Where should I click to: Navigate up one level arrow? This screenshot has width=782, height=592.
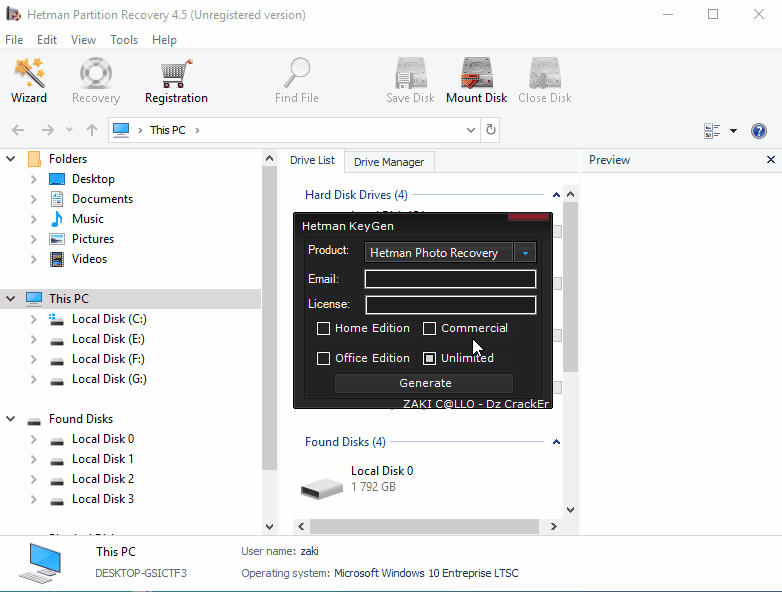(x=92, y=130)
